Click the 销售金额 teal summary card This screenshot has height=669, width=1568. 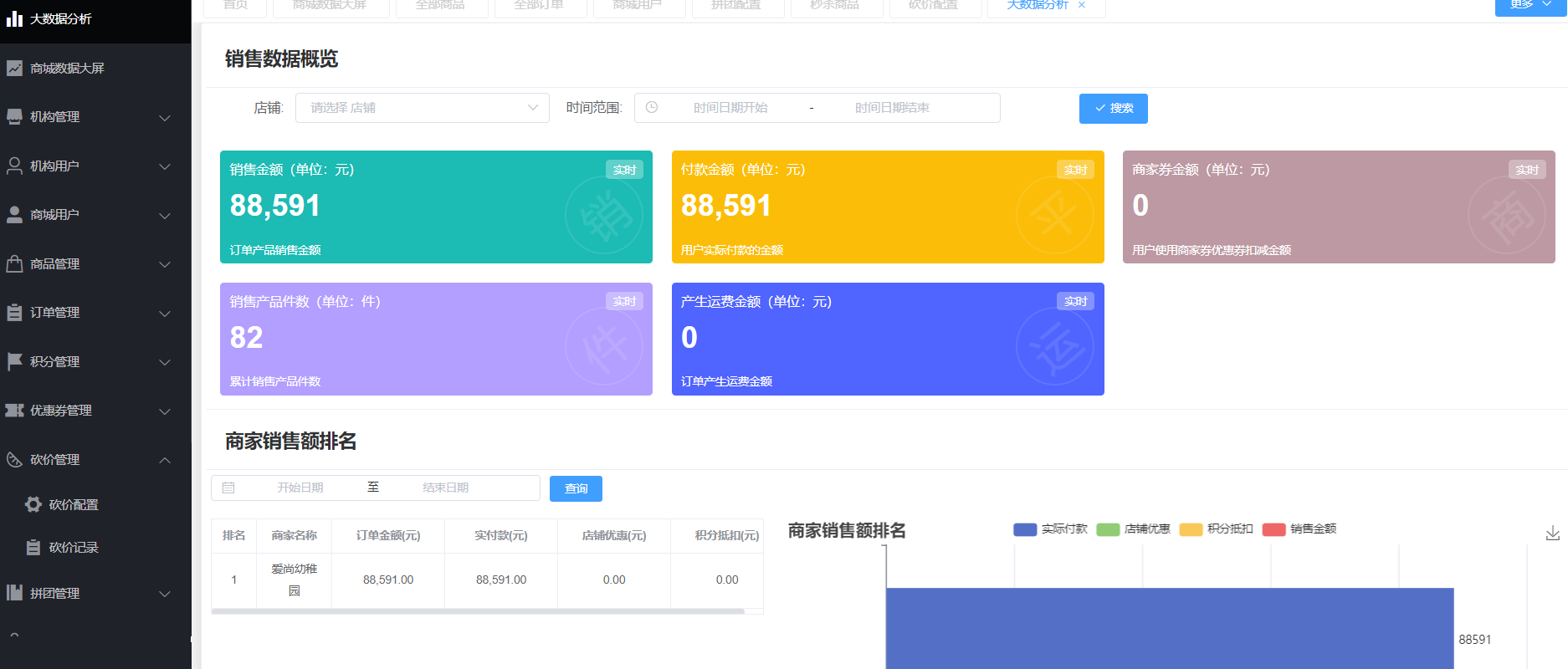click(436, 207)
